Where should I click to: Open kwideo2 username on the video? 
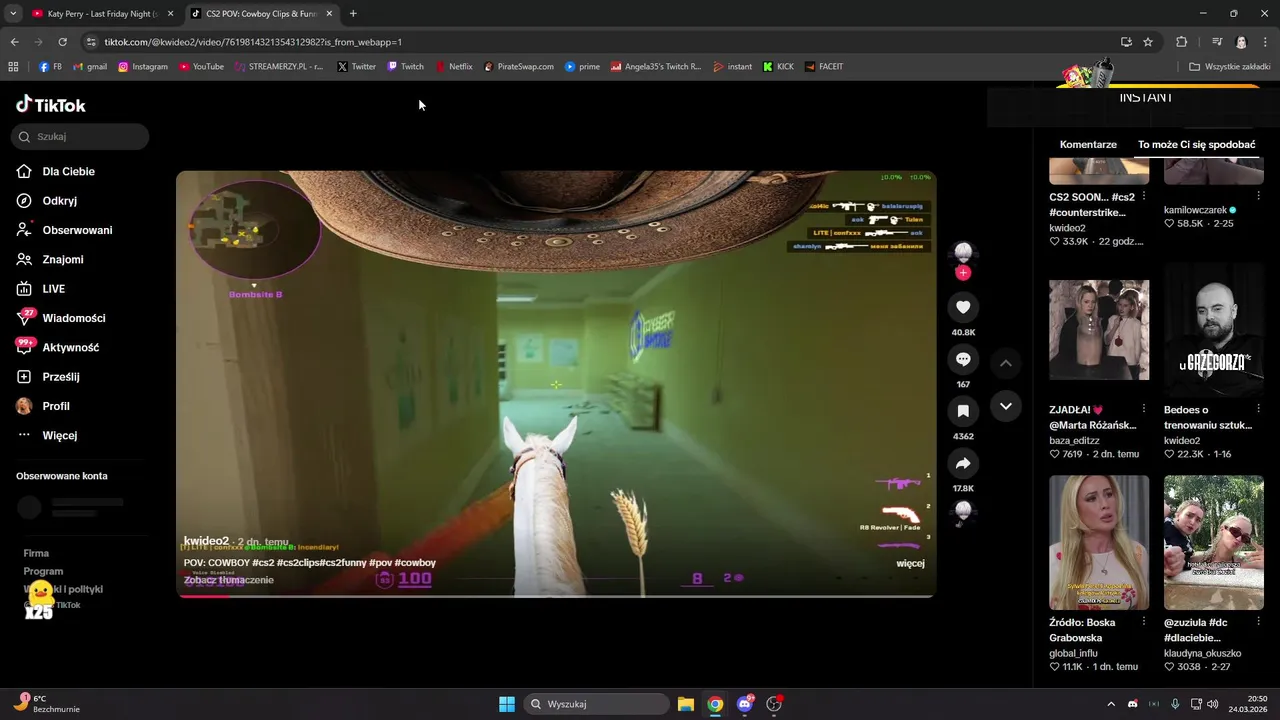pos(206,541)
